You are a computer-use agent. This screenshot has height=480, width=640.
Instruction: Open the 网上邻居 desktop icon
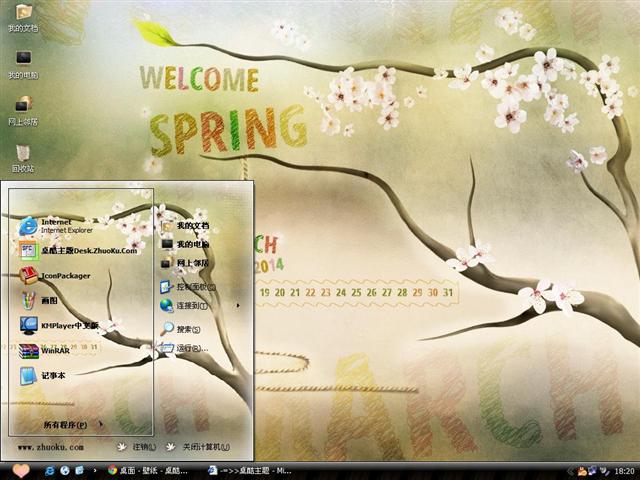point(23,111)
